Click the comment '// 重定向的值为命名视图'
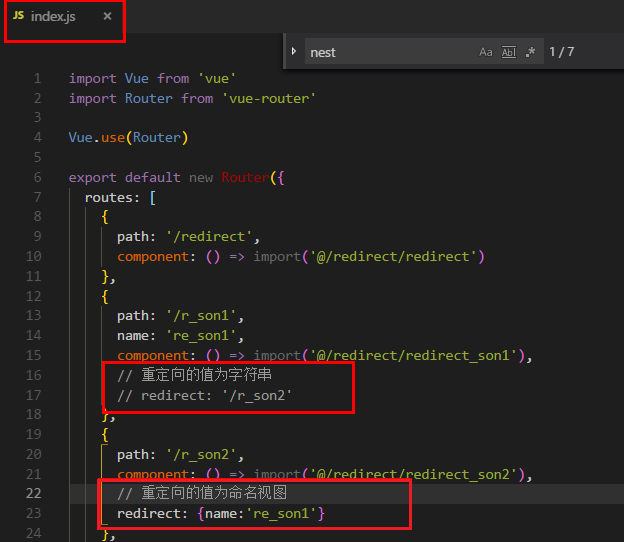The width and height of the screenshot is (624, 542). (x=202, y=493)
